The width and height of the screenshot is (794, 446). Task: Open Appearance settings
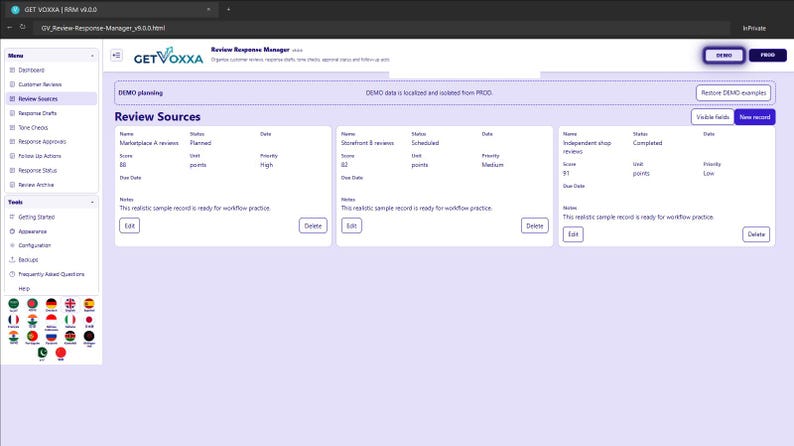tap(51, 231)
